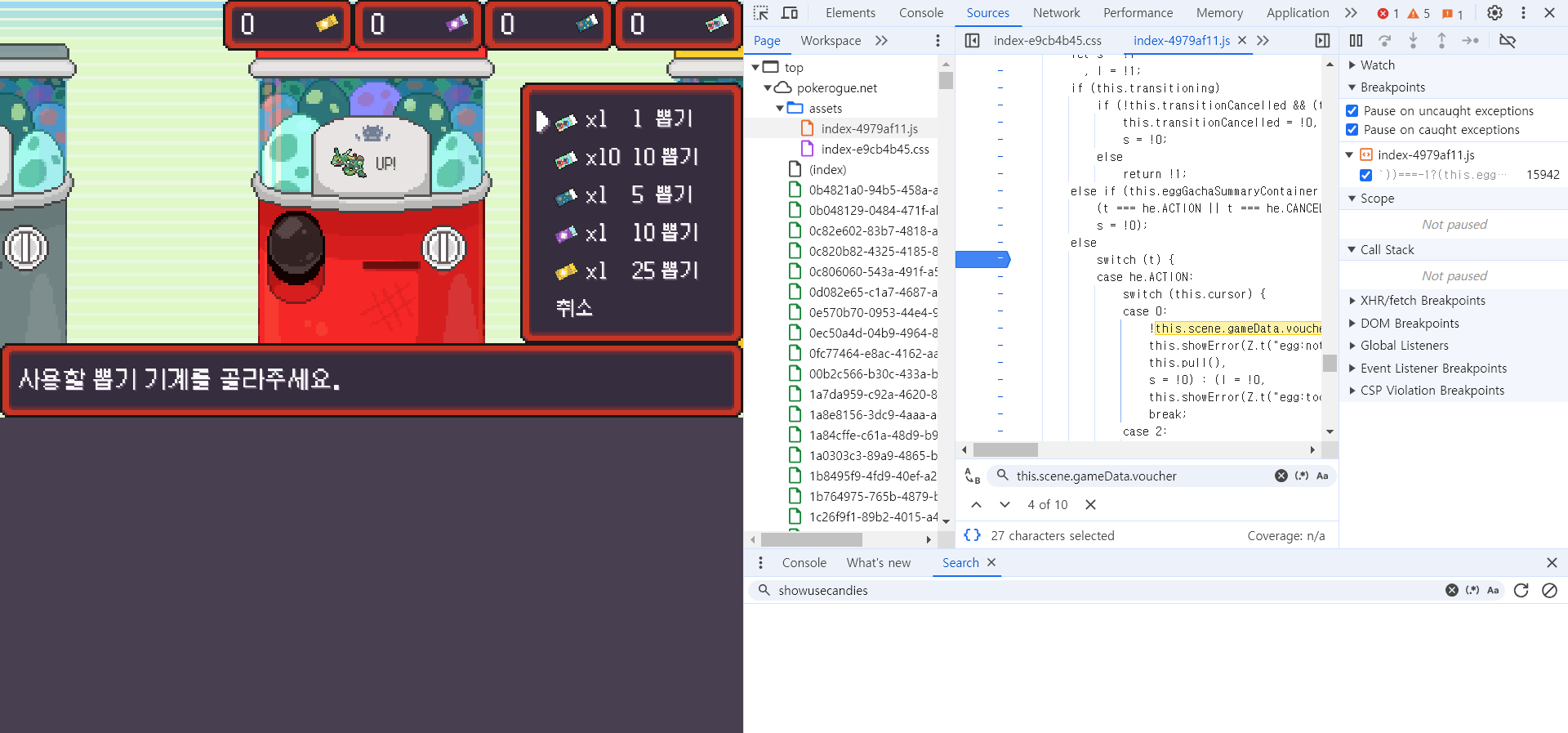Toggle replace mode in find bar

972,476
